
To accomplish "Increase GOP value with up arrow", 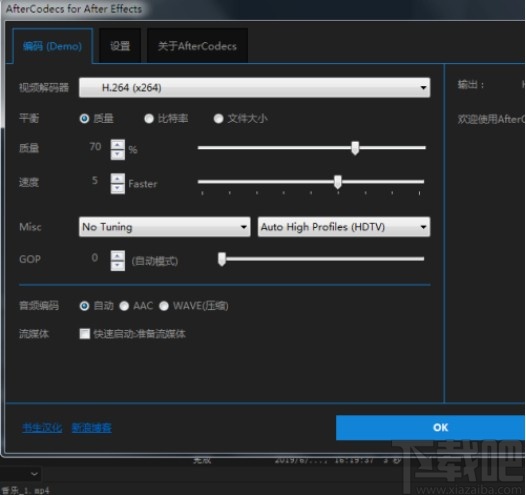I will [x=118, y=256].
